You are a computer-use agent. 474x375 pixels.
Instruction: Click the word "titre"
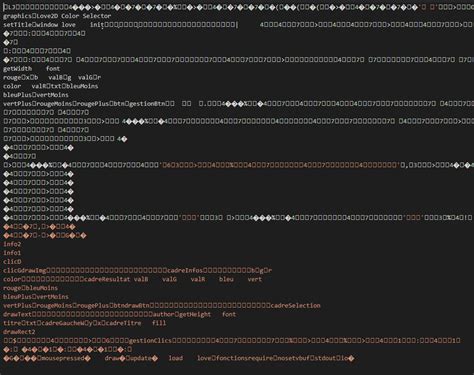12,323
